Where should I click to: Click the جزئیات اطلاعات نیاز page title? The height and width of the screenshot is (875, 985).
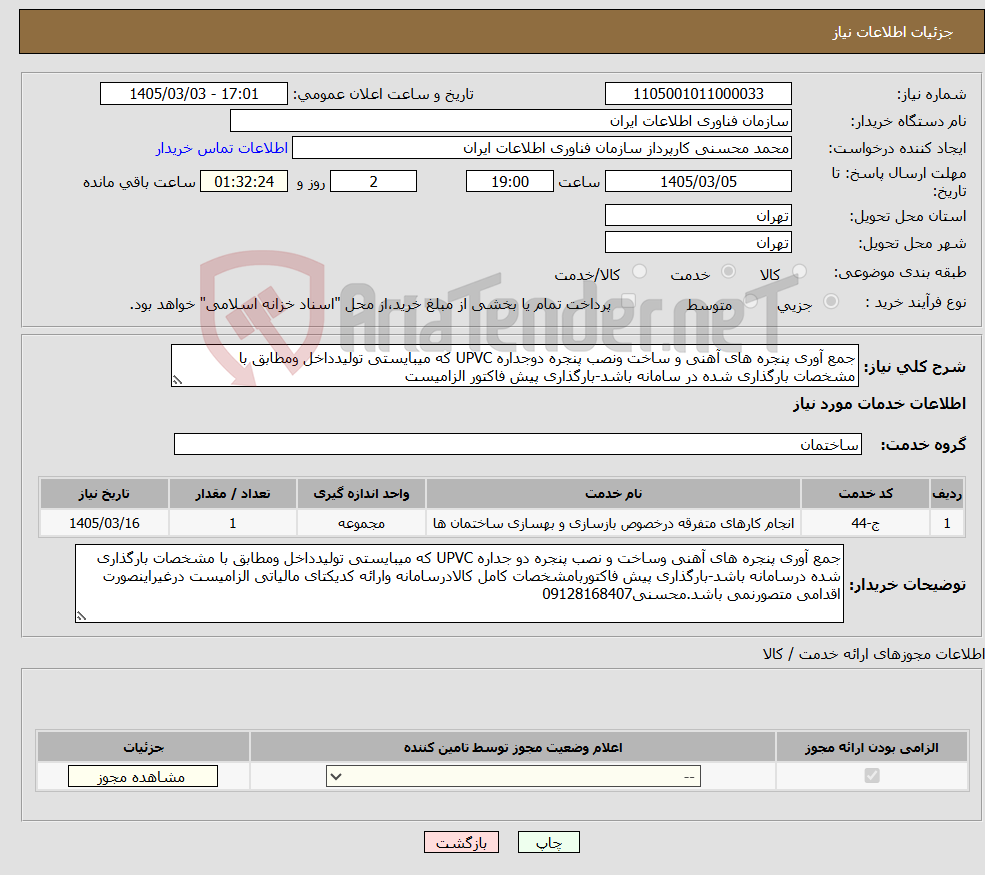(x=893, y=32)
